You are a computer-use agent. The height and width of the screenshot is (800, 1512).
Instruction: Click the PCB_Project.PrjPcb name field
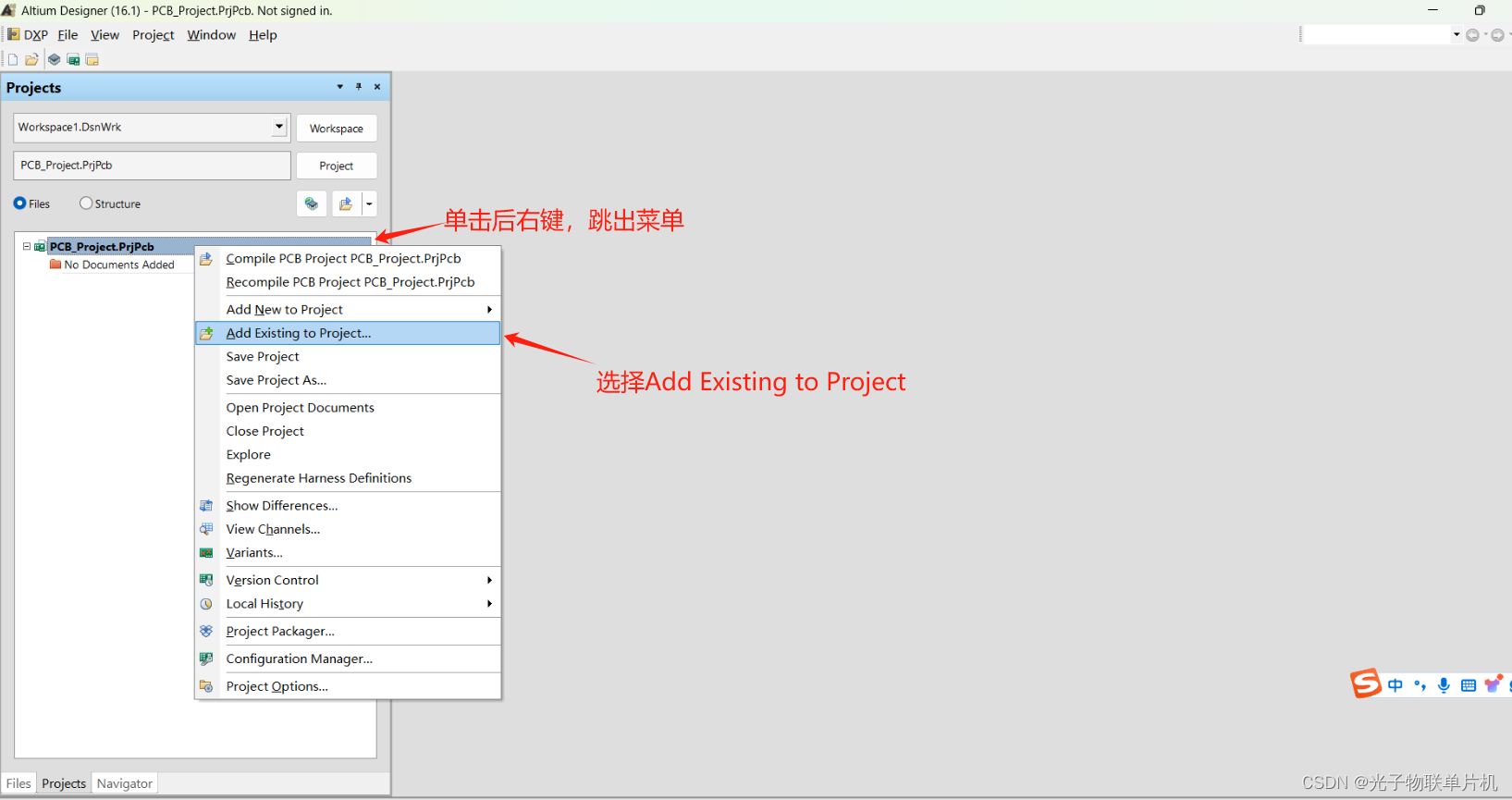coord(153,166)
